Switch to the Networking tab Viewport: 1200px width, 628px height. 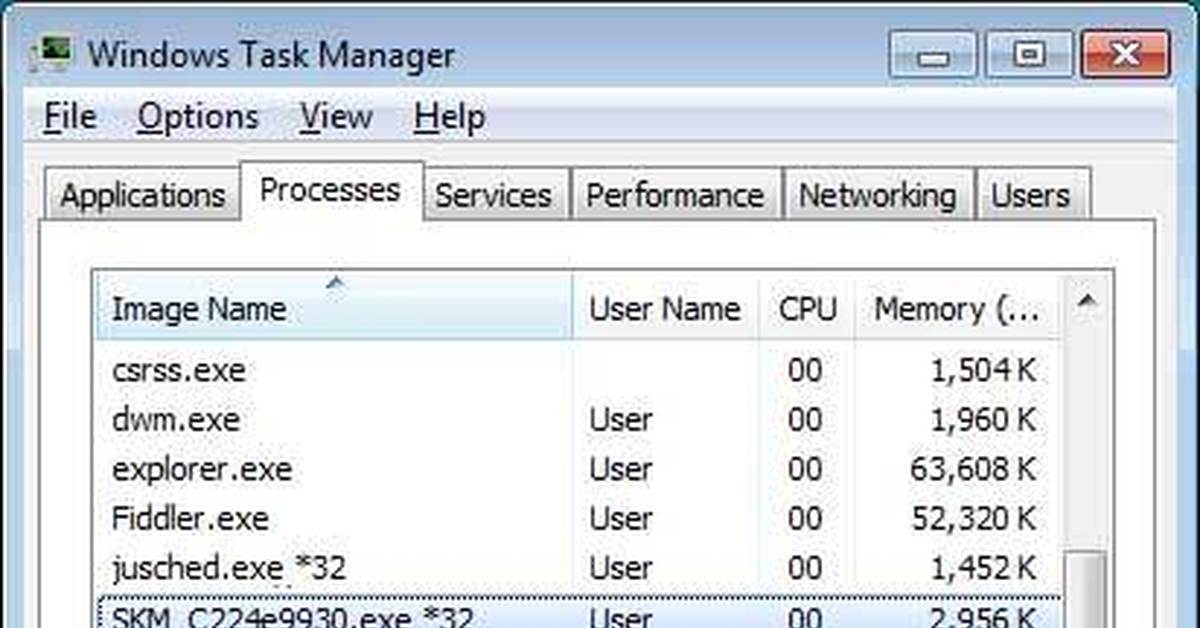876,195
